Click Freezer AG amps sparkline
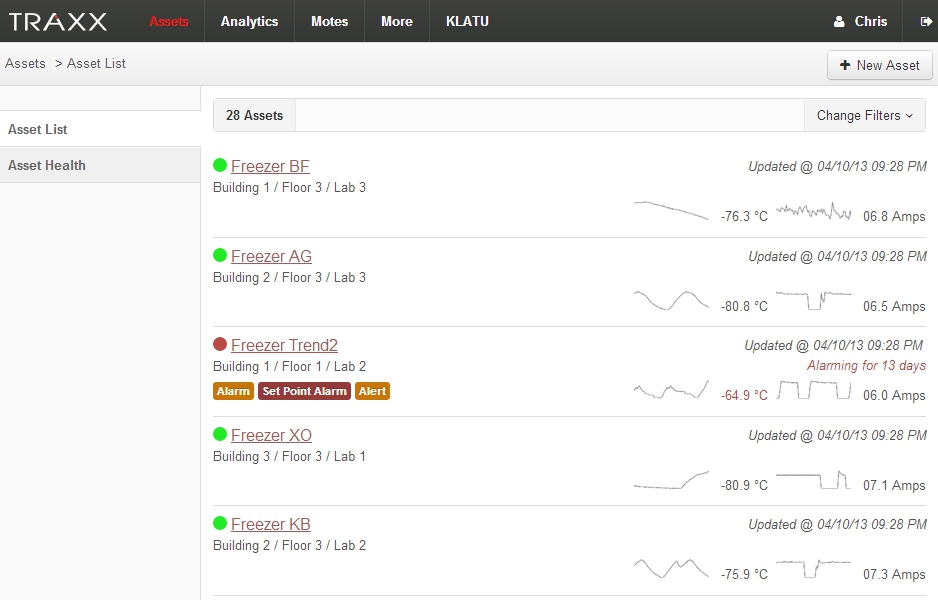This screenshot has width=938, height=600. pyautogui.click(x=814, y=300)
